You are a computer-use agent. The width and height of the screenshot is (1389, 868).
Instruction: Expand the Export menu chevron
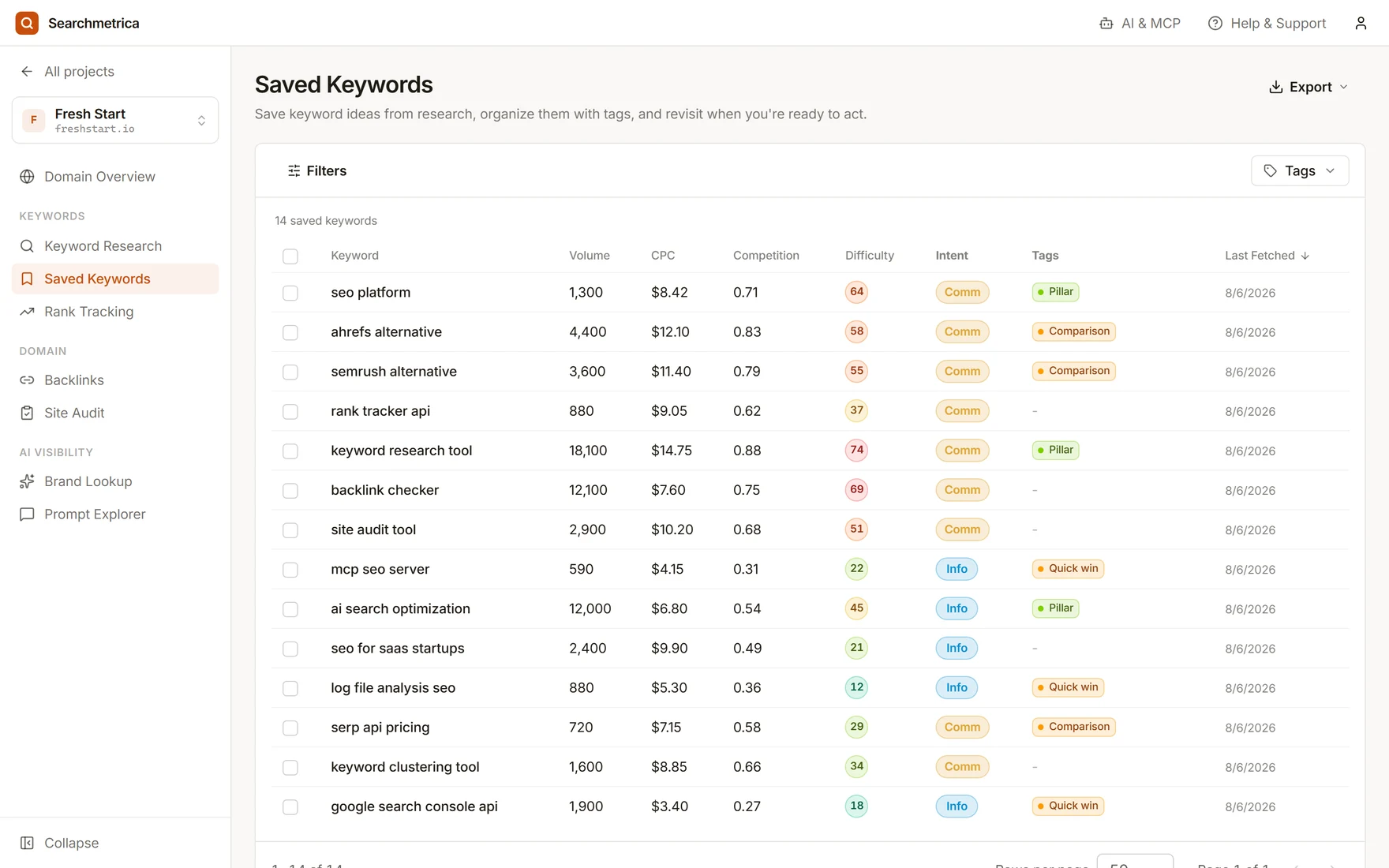point(1344,87)
